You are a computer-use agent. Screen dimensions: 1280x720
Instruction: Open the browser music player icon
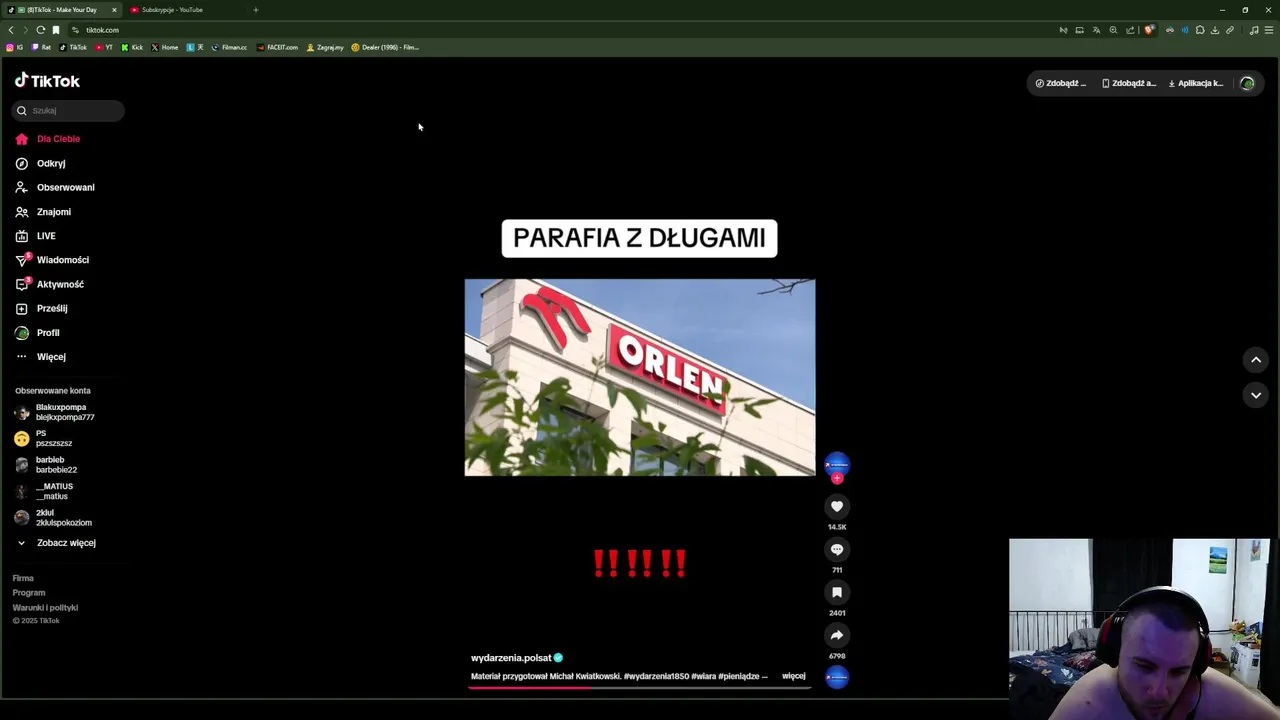pyautogui.click(x=1254, y=30)
